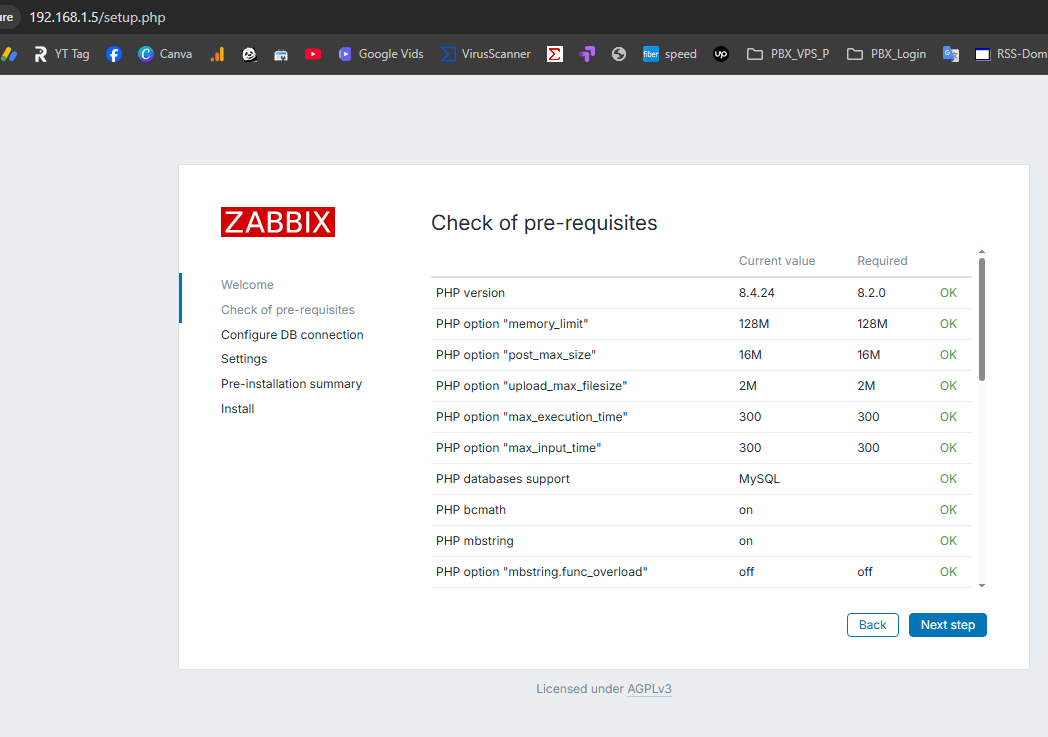Click the 8.2.0 required PHP version value

(x=872, y=293)
